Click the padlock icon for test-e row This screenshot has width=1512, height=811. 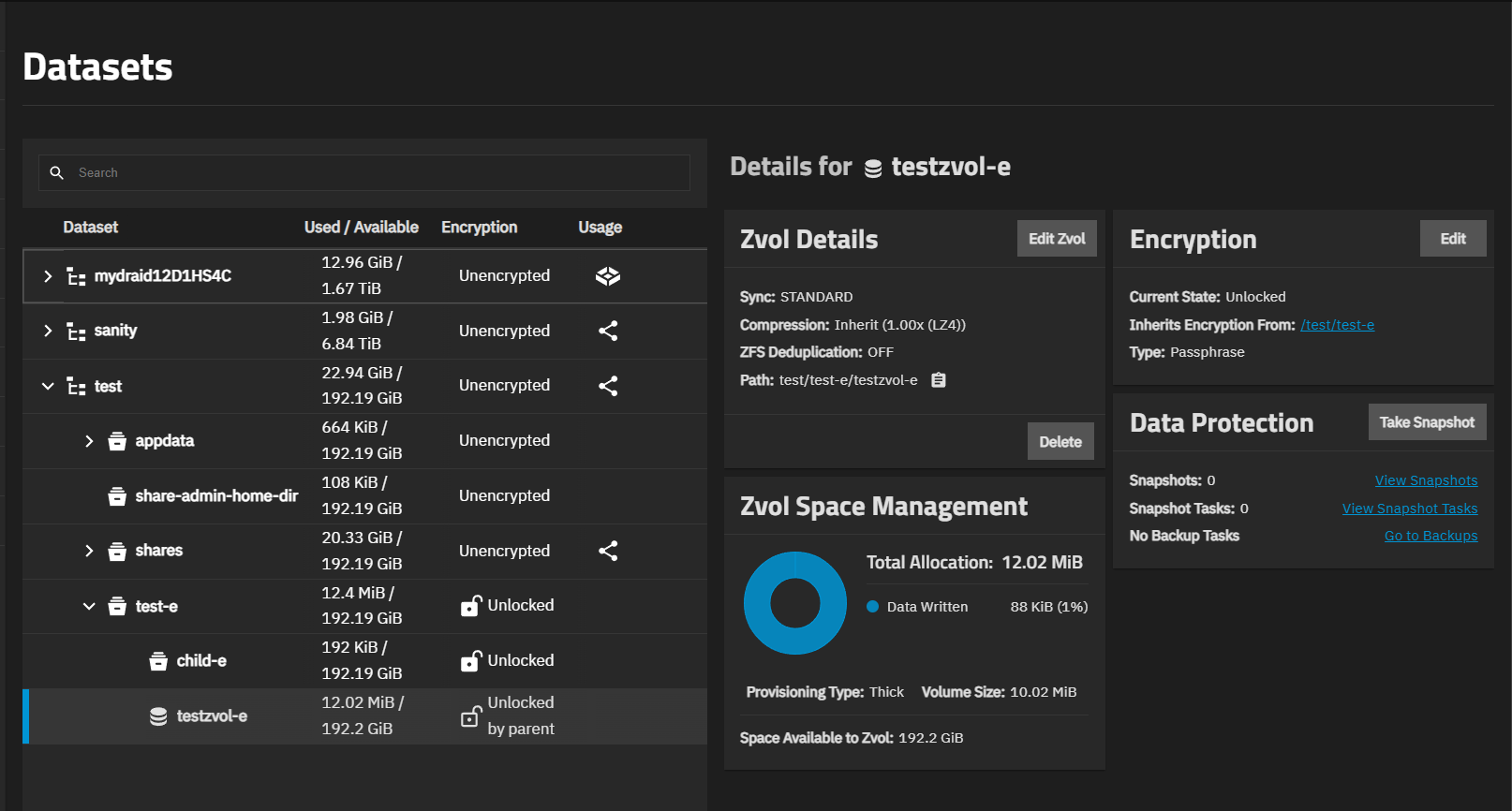point(470,606)
